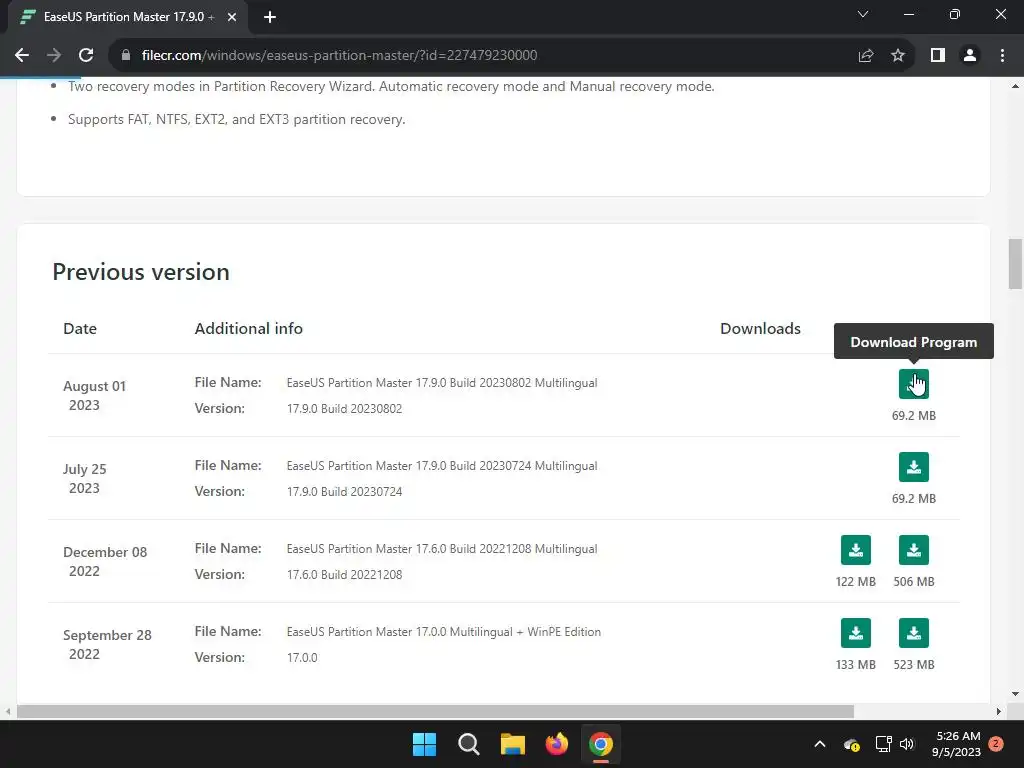Click the right arrow of horizontal scrollbar
1024x768 pixels.
coord(999,711)
